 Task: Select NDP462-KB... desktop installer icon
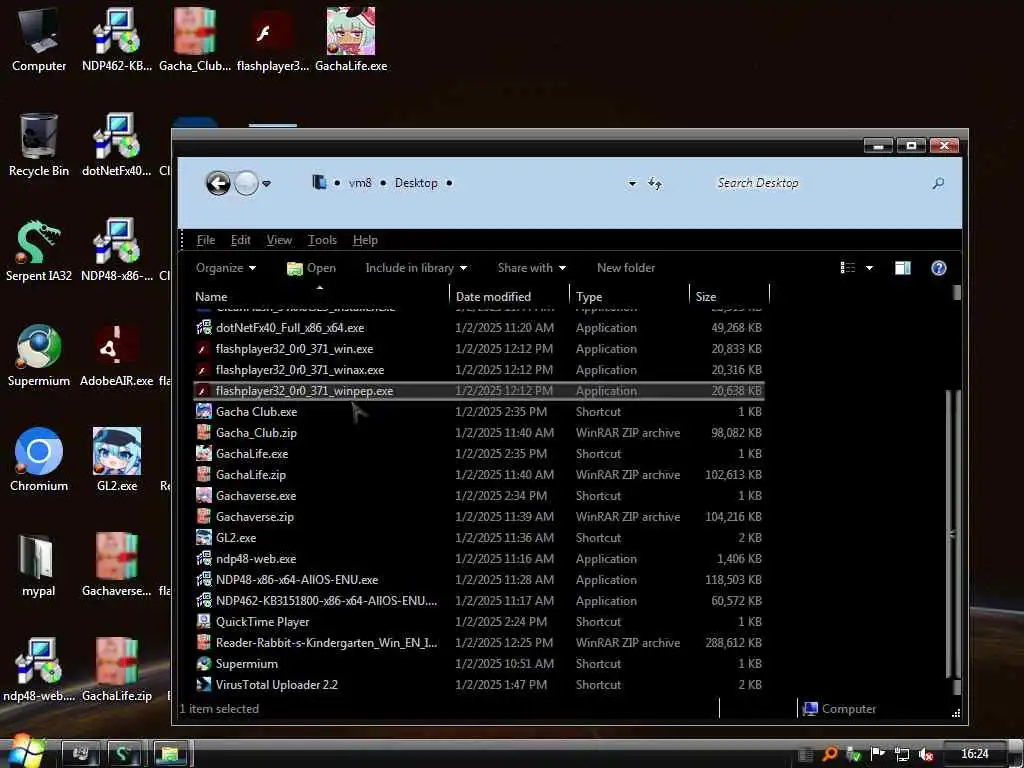117,39
